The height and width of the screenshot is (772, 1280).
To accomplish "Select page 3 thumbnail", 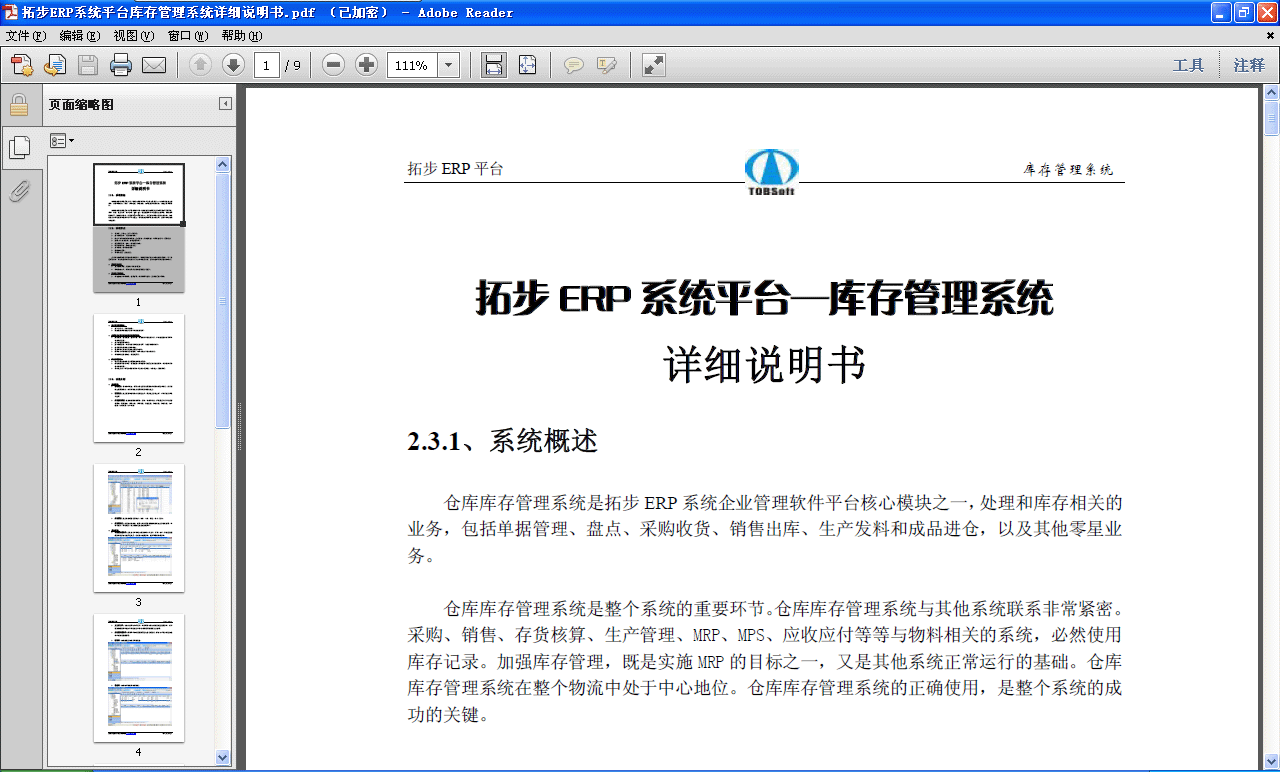I will [x=139, y=527].
